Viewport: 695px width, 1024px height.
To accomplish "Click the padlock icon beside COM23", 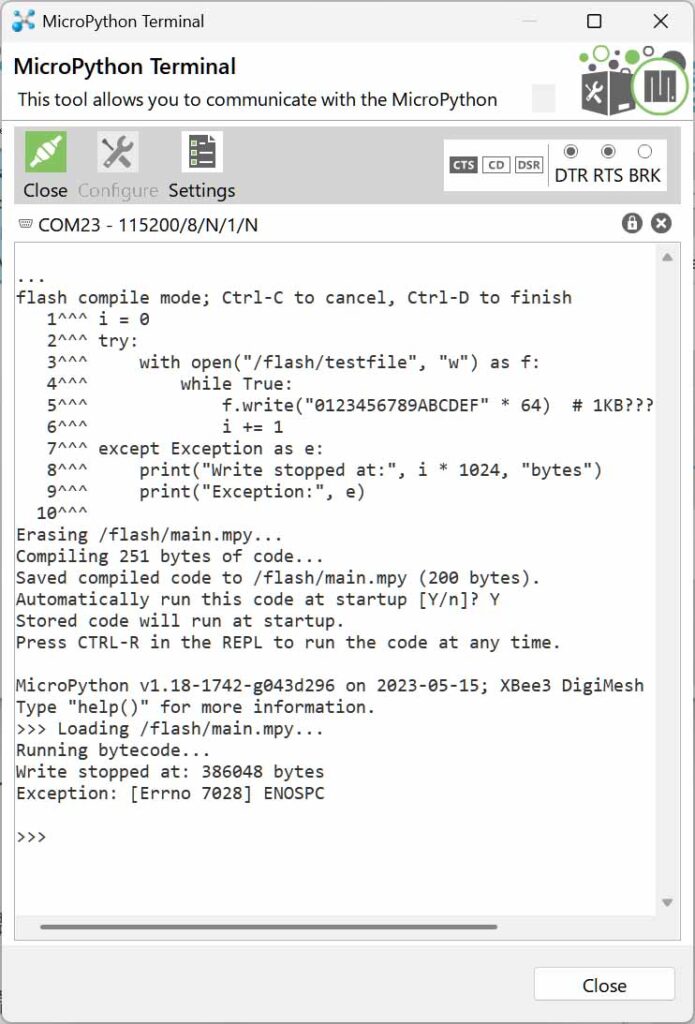I will [632, 224].
